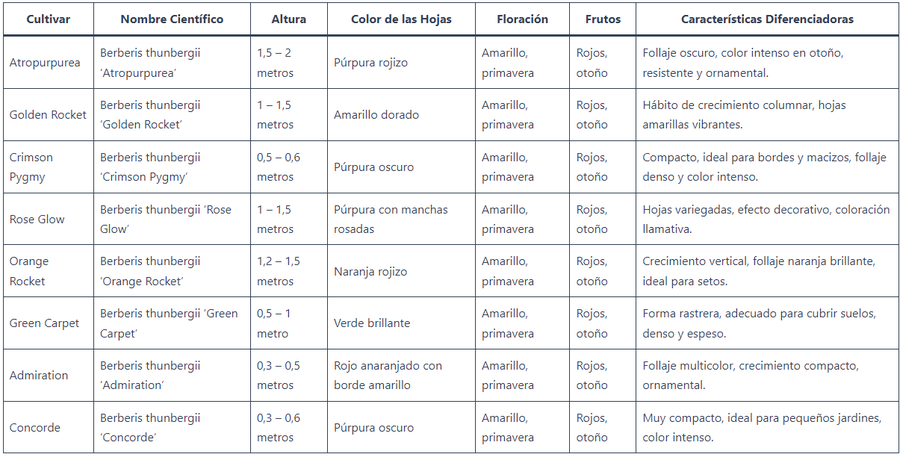Select the Orange Rocket cultivar cell
Viewport: 900px width, 457px height.
coord(28,271)
